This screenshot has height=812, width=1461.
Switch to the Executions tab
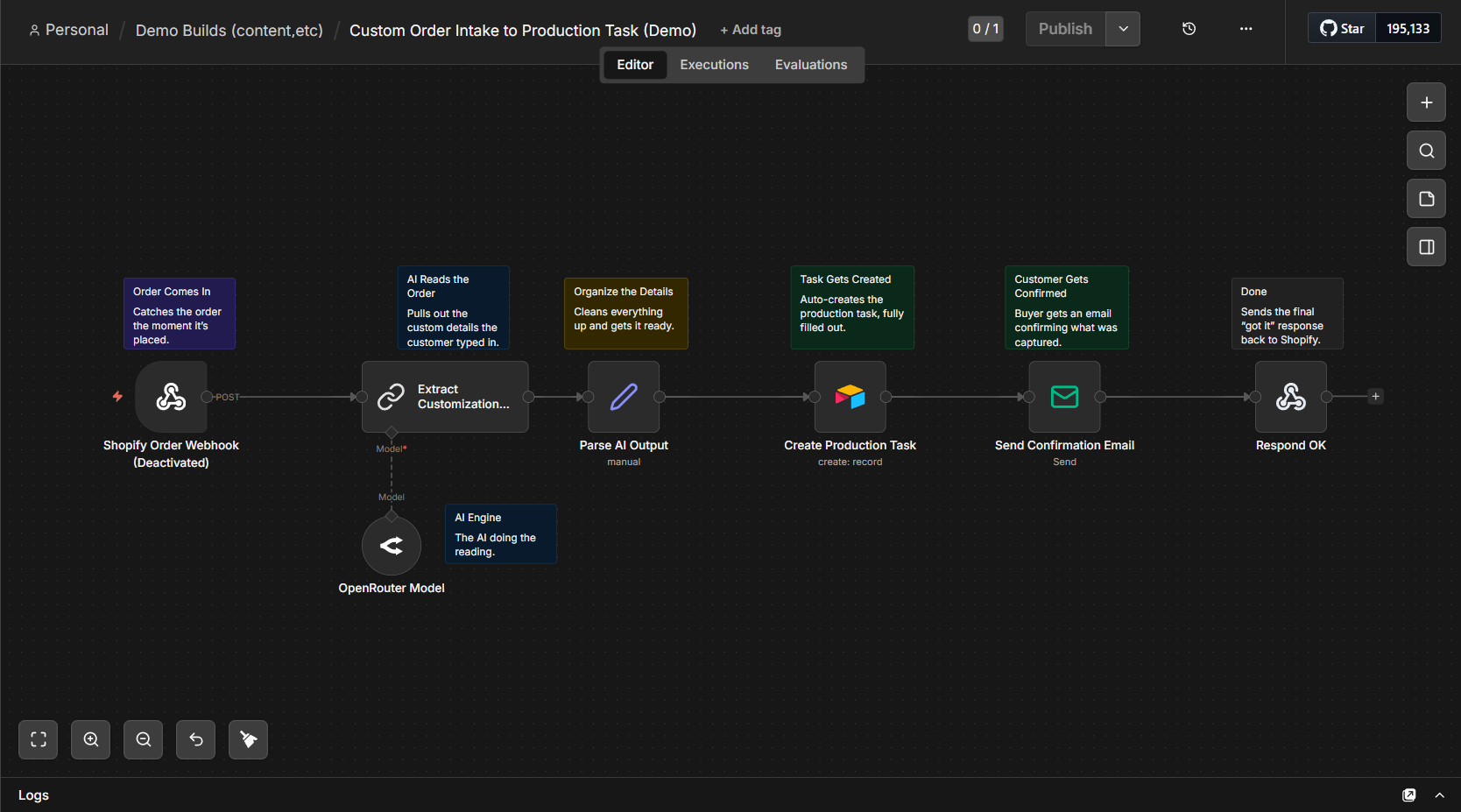pyautogui.click(x=714, y=65)
